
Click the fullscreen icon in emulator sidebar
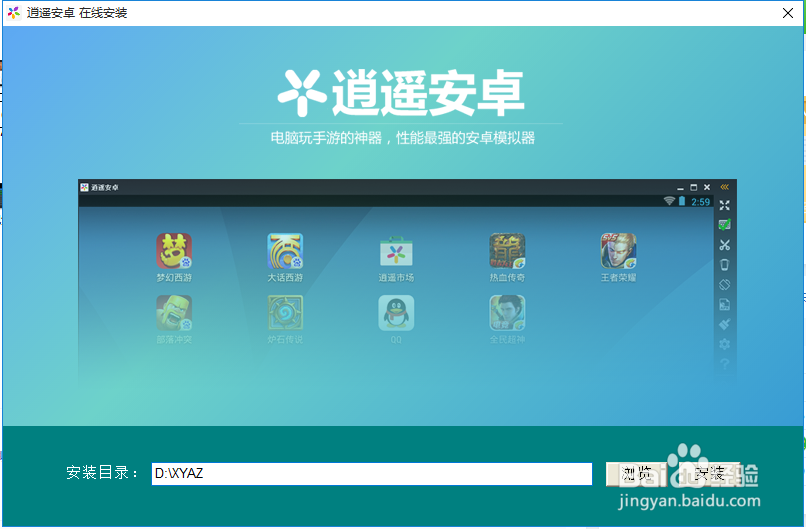tap(725, 206)
